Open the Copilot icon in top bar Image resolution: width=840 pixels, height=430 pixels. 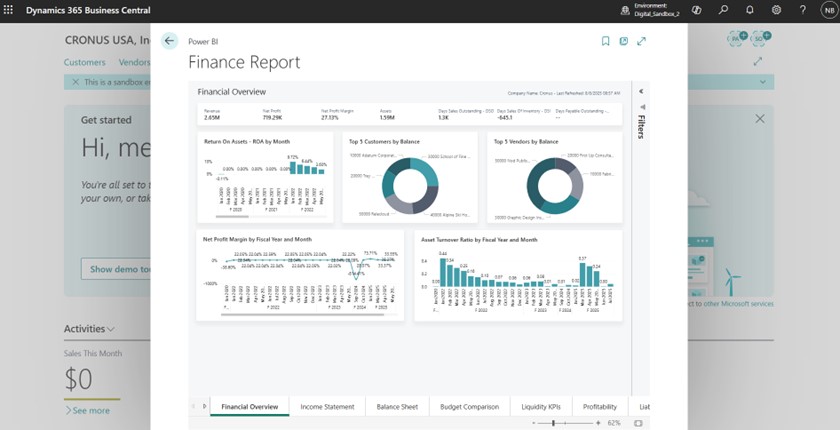tap(696, 10)
